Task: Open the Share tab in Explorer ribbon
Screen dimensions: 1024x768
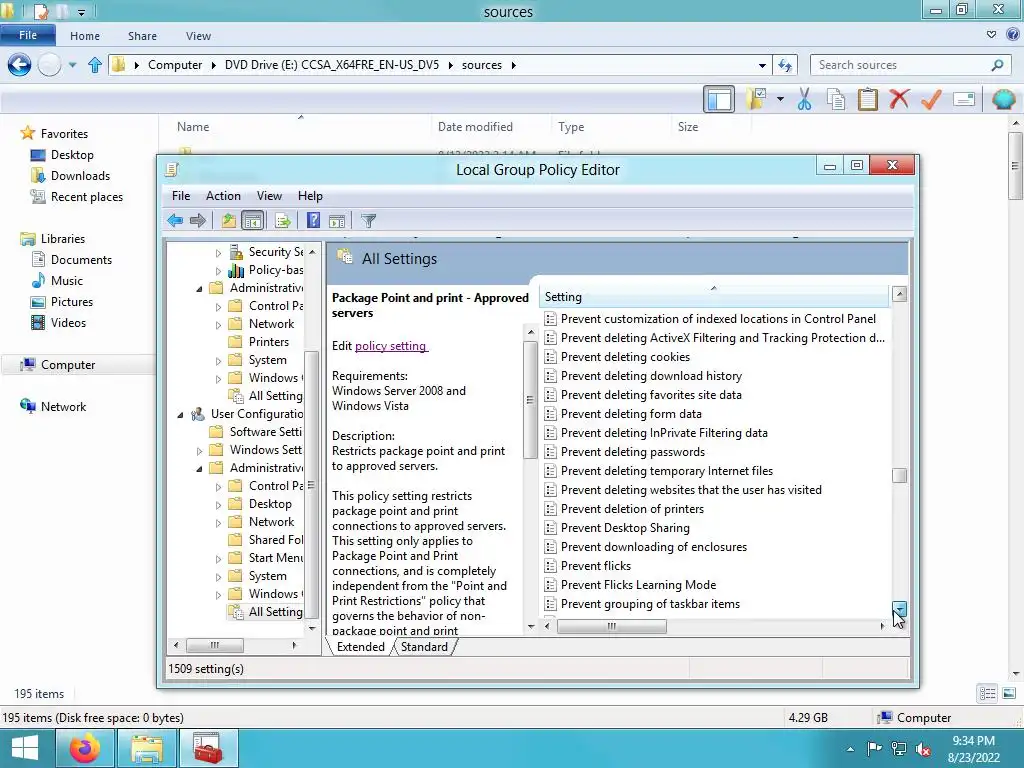Action: (x=142, y=36)
